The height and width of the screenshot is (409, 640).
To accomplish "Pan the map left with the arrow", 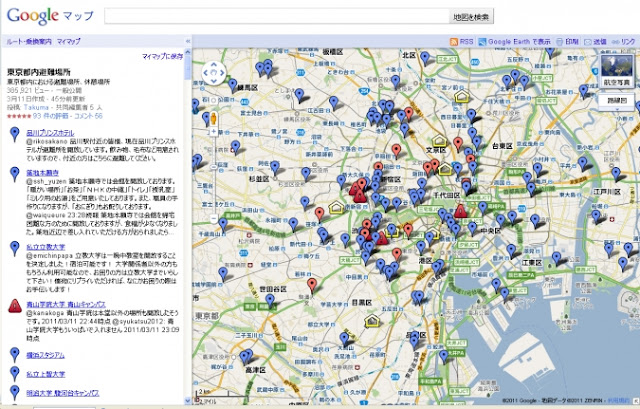I will pyautogui.click(x=206, y=73).
